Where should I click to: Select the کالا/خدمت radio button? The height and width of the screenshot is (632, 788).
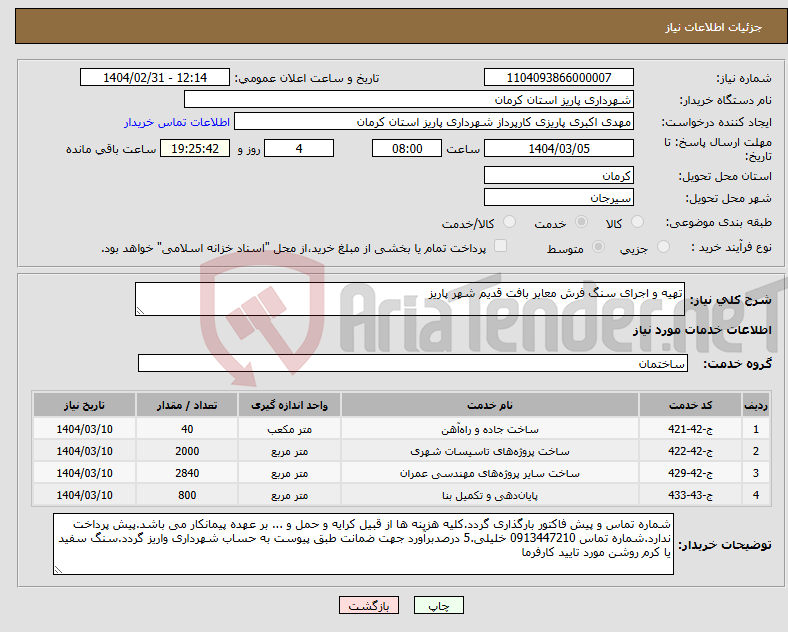[x=510, y=222]
